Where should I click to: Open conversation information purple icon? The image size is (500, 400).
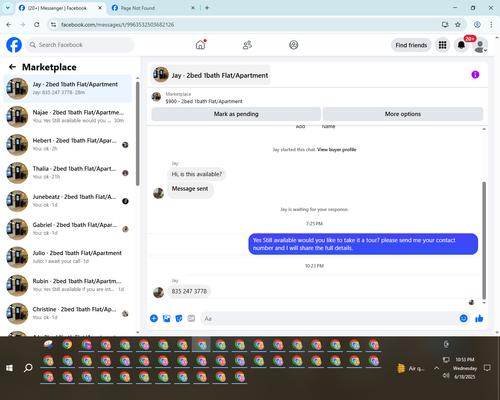[475, 75]
